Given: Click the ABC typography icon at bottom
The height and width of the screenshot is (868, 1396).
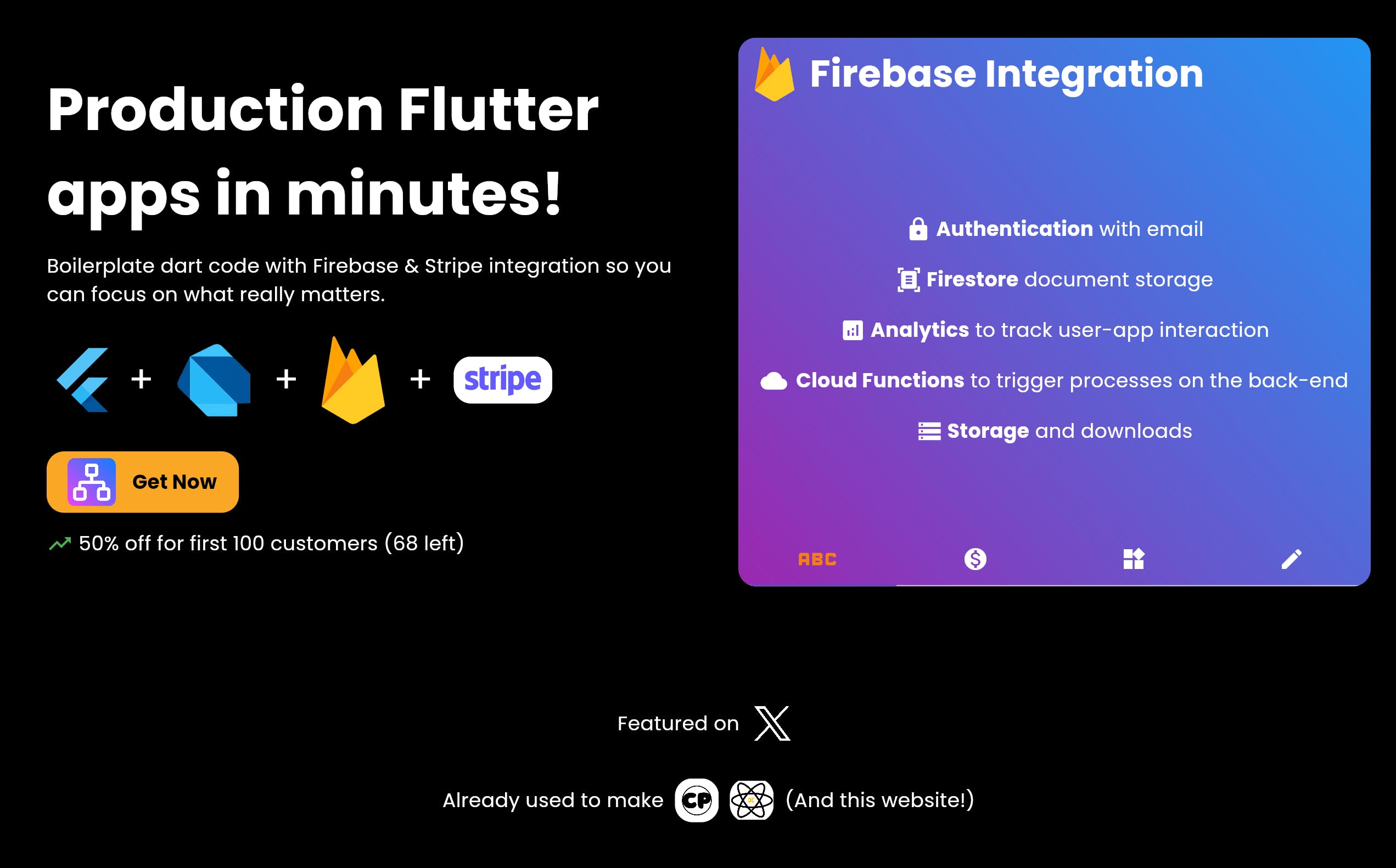Looking at the screenshot, I should point(817,558).
